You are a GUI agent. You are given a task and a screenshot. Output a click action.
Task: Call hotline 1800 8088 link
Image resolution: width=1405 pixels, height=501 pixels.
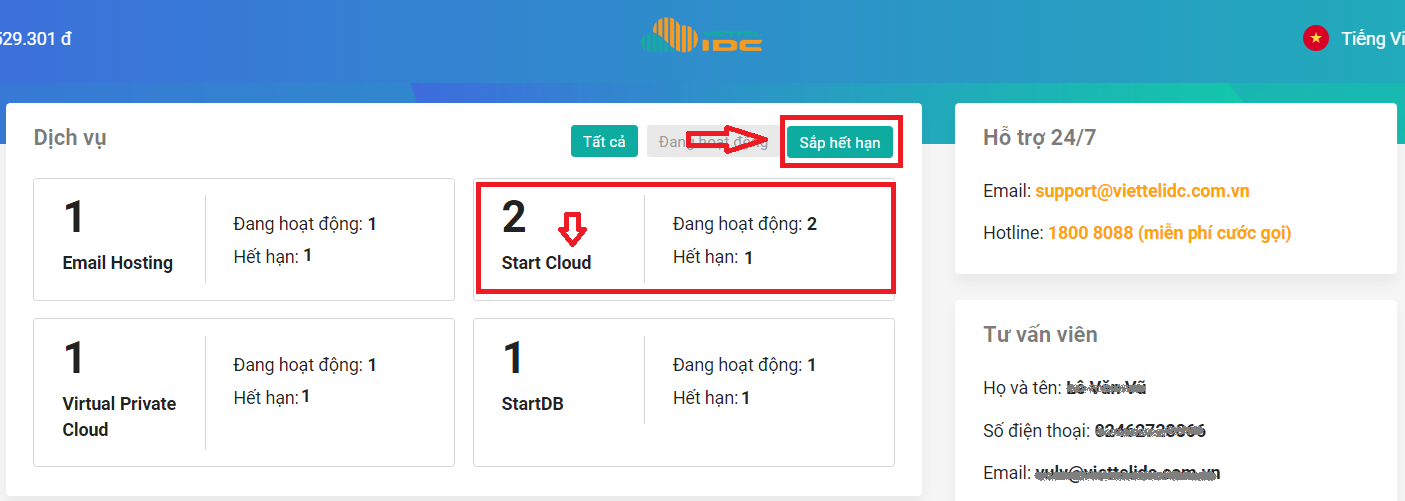(1169, 233)
